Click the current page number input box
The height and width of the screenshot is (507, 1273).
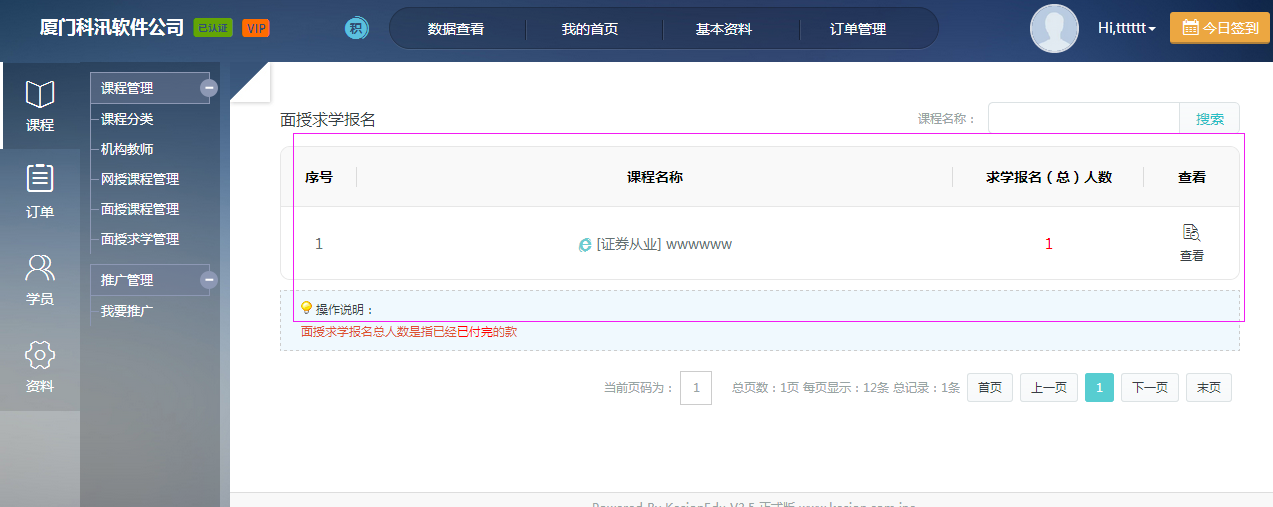tap(696, 388)
